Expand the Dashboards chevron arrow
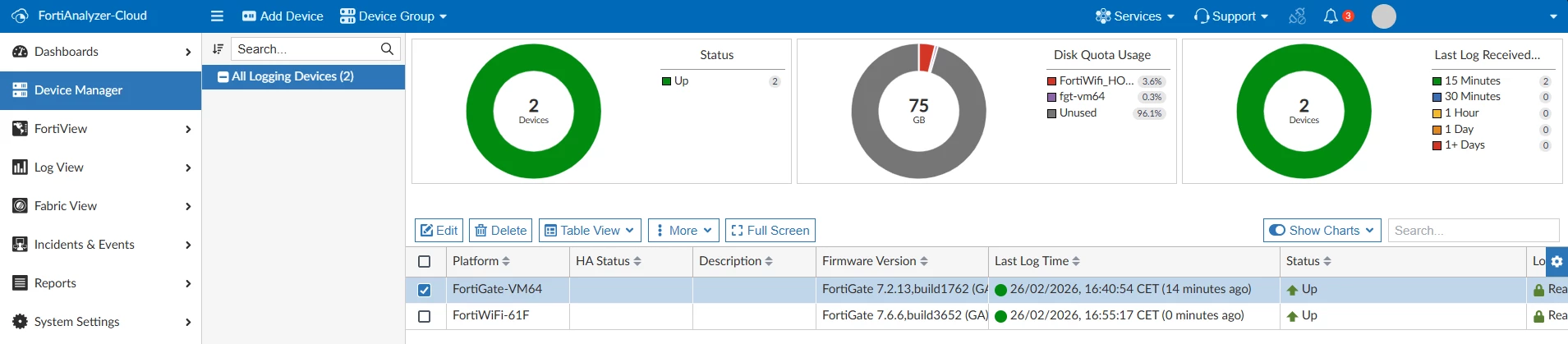This screenshot has height=344, width=1568. pyautogui.click(x=188, y=52)
